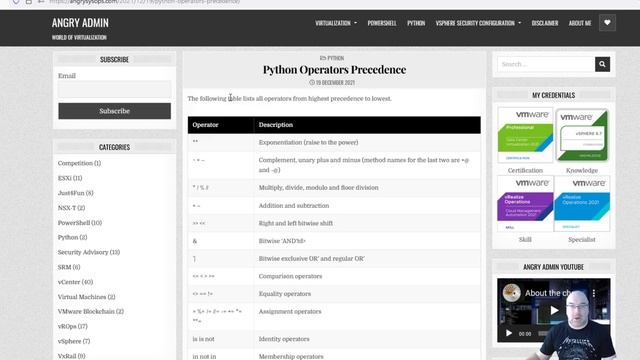The width and height of the screenshot is (640, 360).
Task: Open the About Me menu item
Action: pyautogui.click(x=580, y=23)
